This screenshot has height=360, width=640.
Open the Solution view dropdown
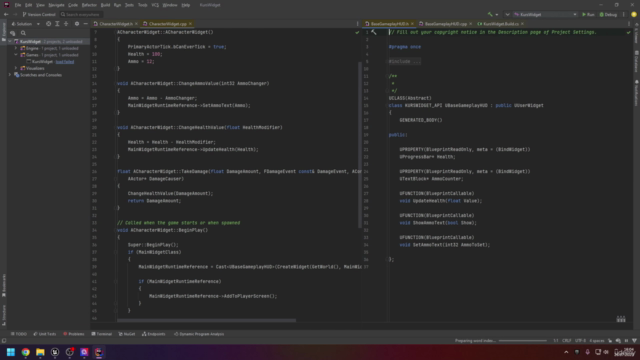25,24
